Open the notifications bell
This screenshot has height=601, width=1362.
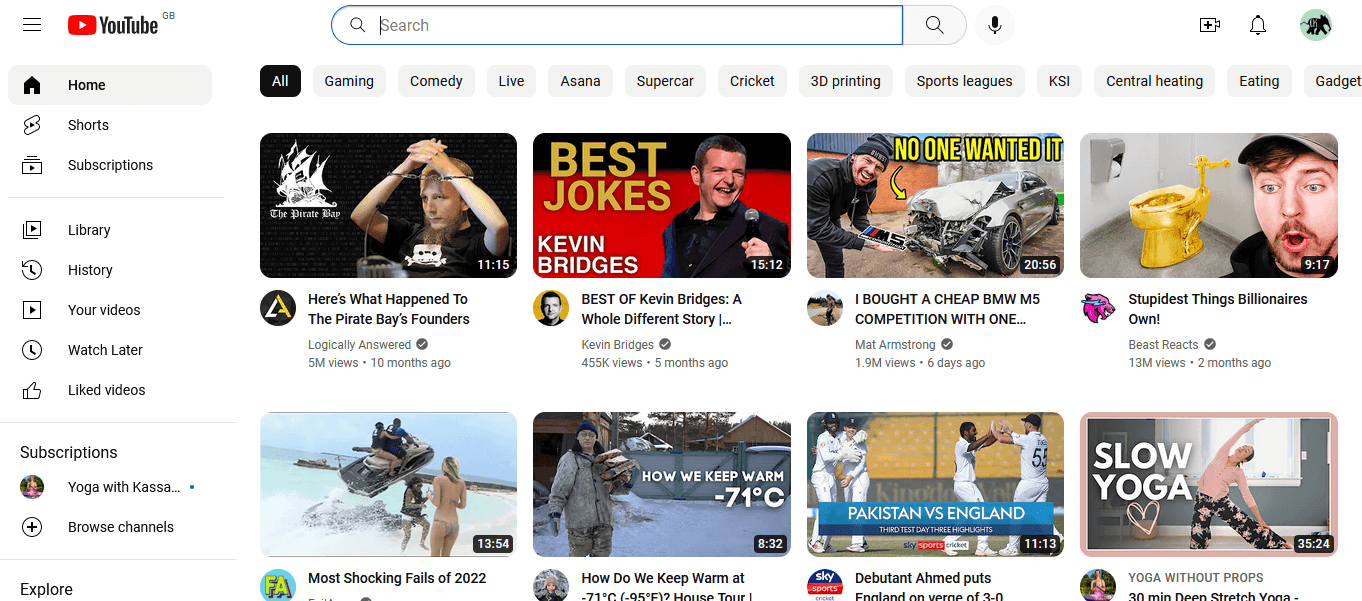[x=1258, y=25]
